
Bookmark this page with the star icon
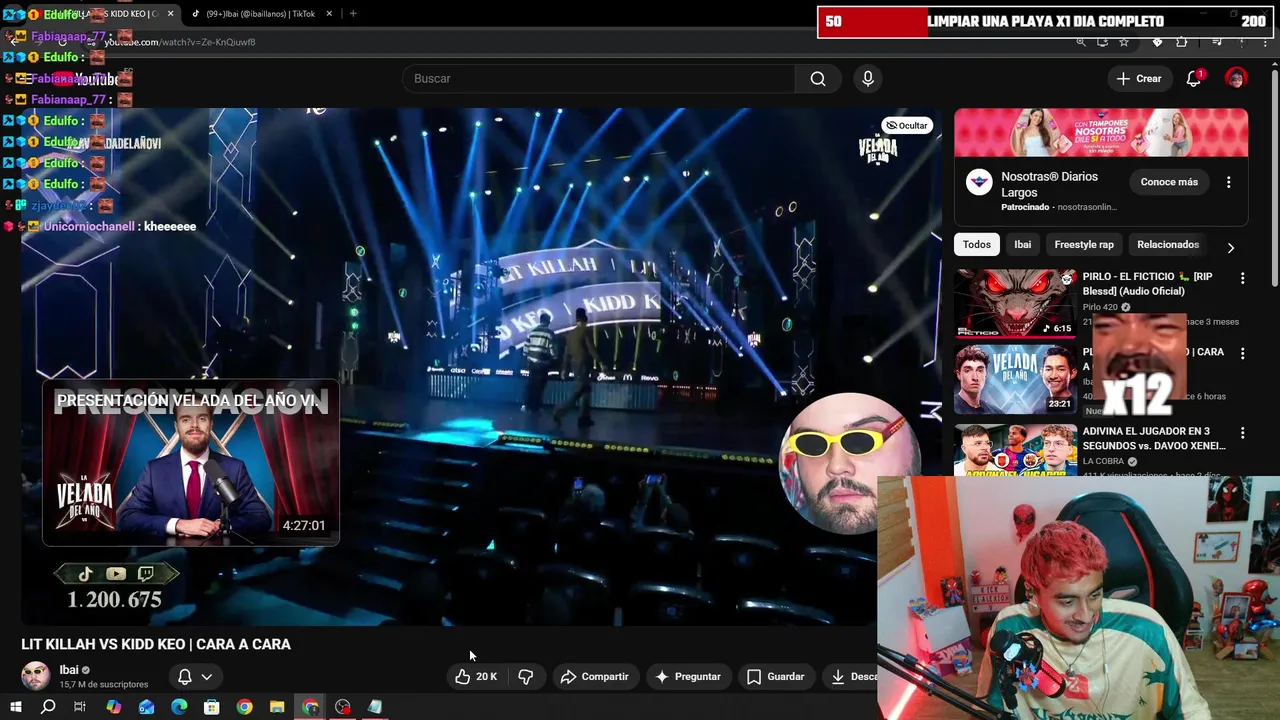pyautogui.click(x=1124, y=42)
